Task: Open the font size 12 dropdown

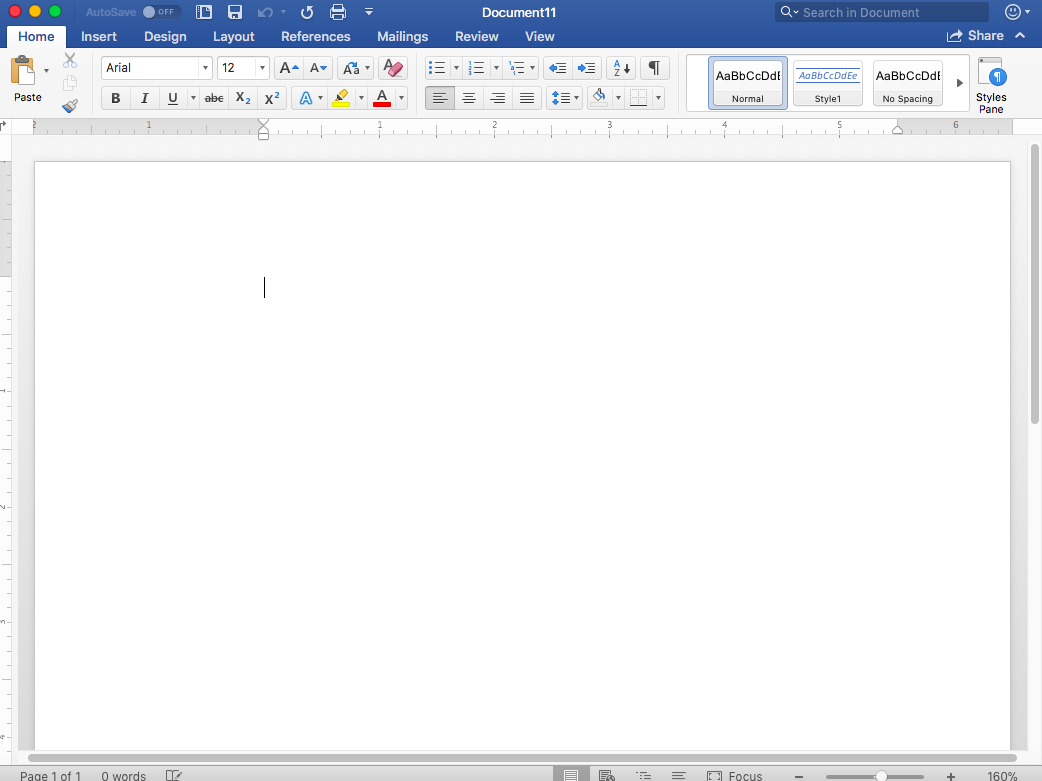Action: [x=262, y=68]
